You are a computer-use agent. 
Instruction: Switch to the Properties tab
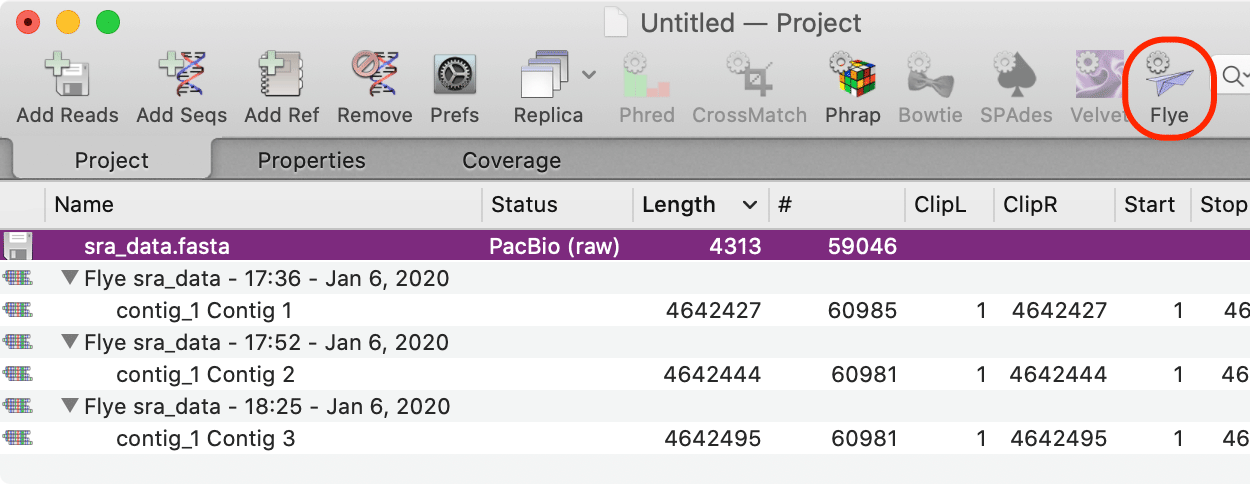click(x=312, y=160)
